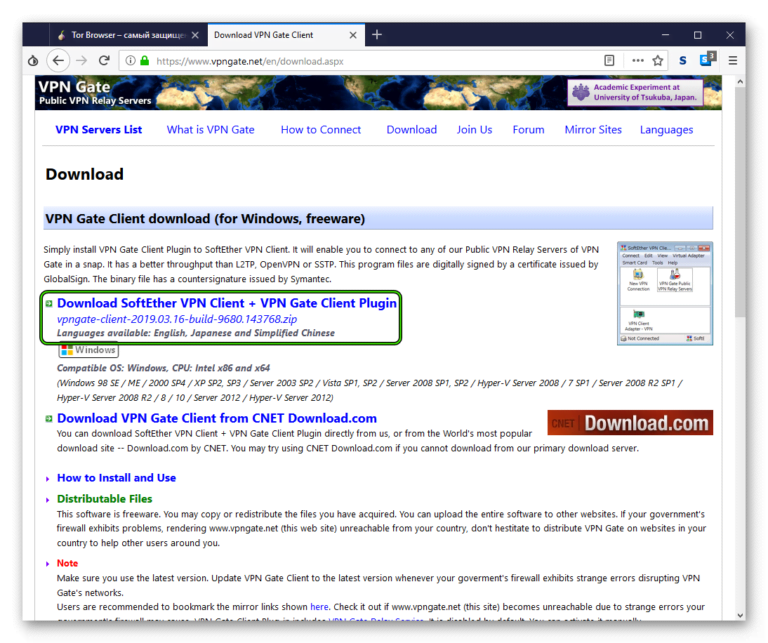Screen dimensions: 768x643
Task: Click the red Note heading
Action: click(67, 563)
